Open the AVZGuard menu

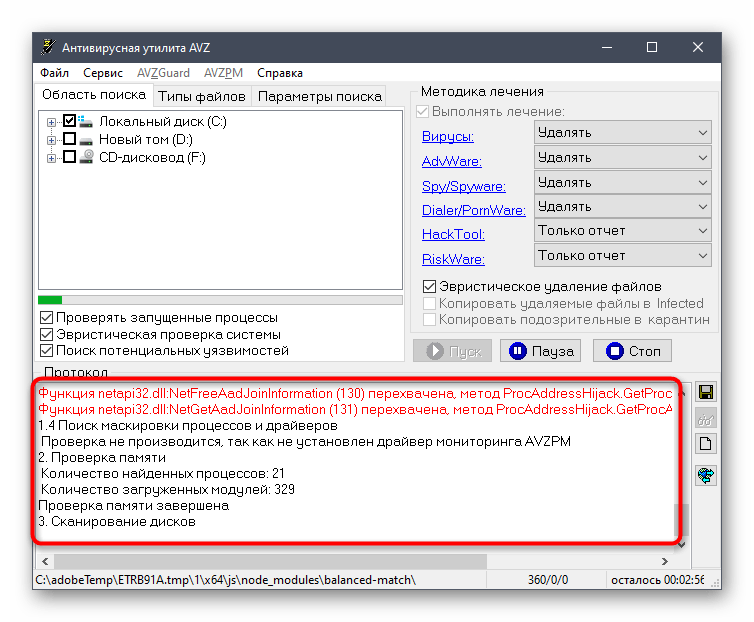[163, 73]
